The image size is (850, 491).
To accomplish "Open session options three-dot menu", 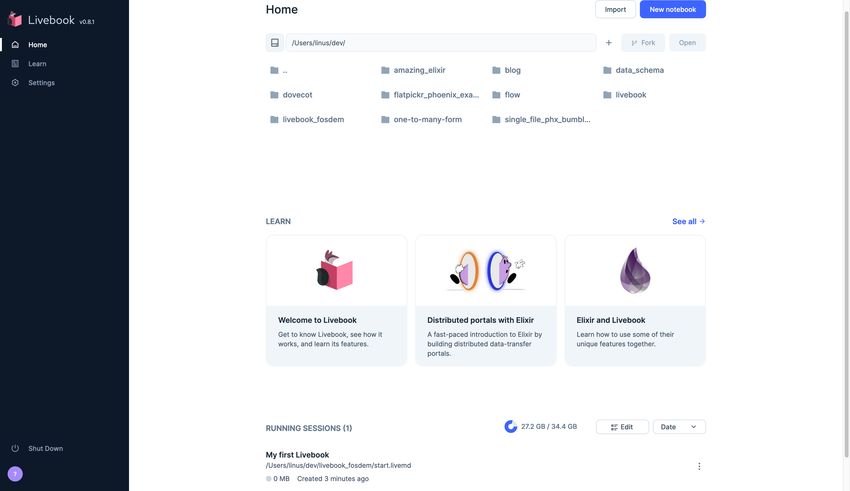I will point(699,466).
